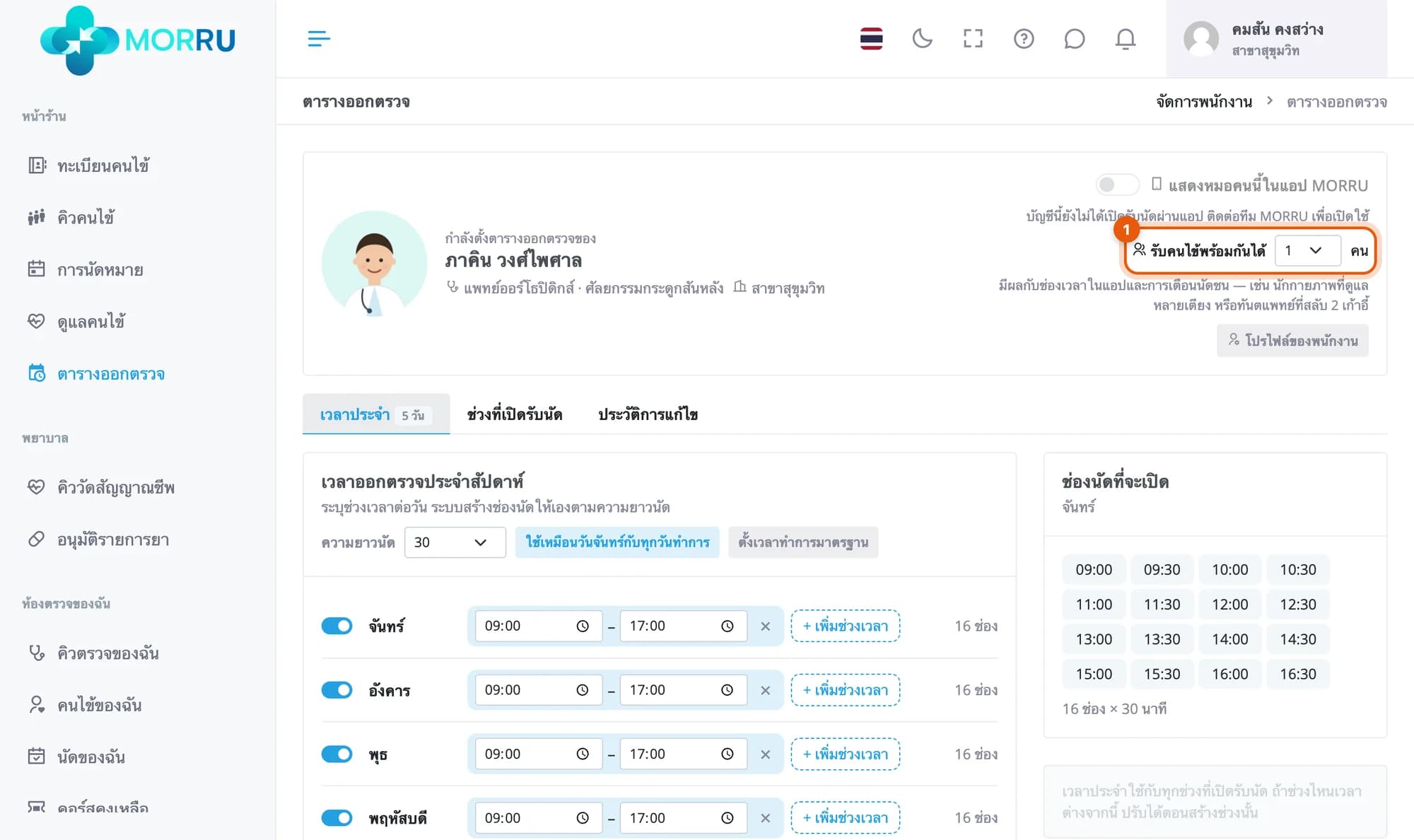Toggle พฤหัสบดี working day switch
The height and width of the screenshot is (840, 1414).
tap(337, 818)
